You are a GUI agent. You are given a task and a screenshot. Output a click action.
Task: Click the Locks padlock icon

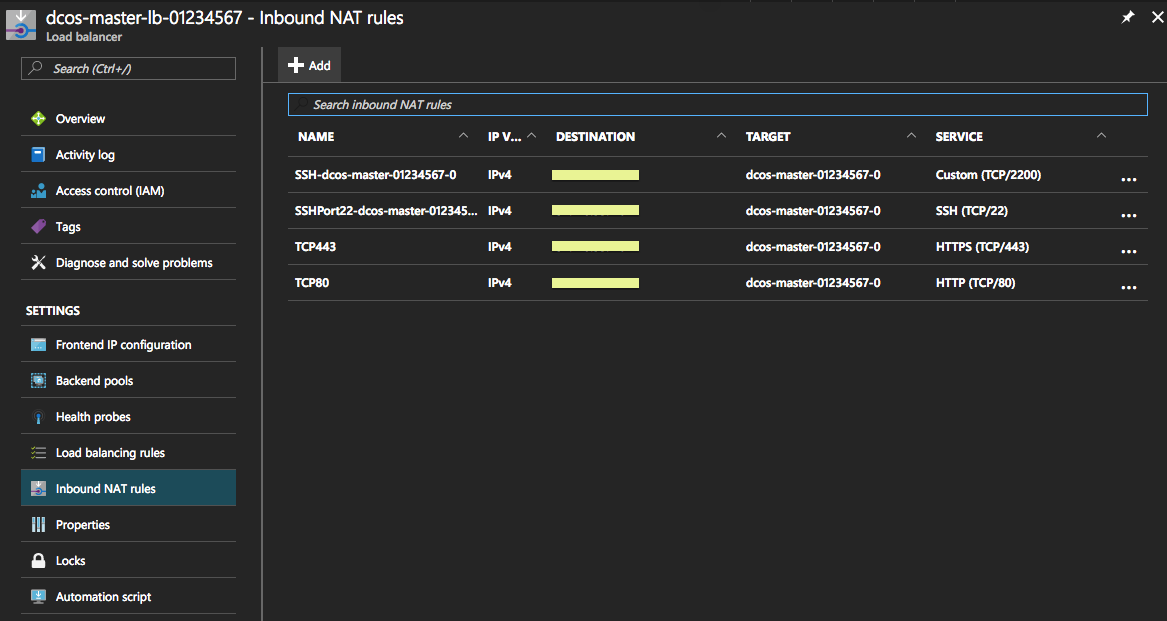(38, 561)
